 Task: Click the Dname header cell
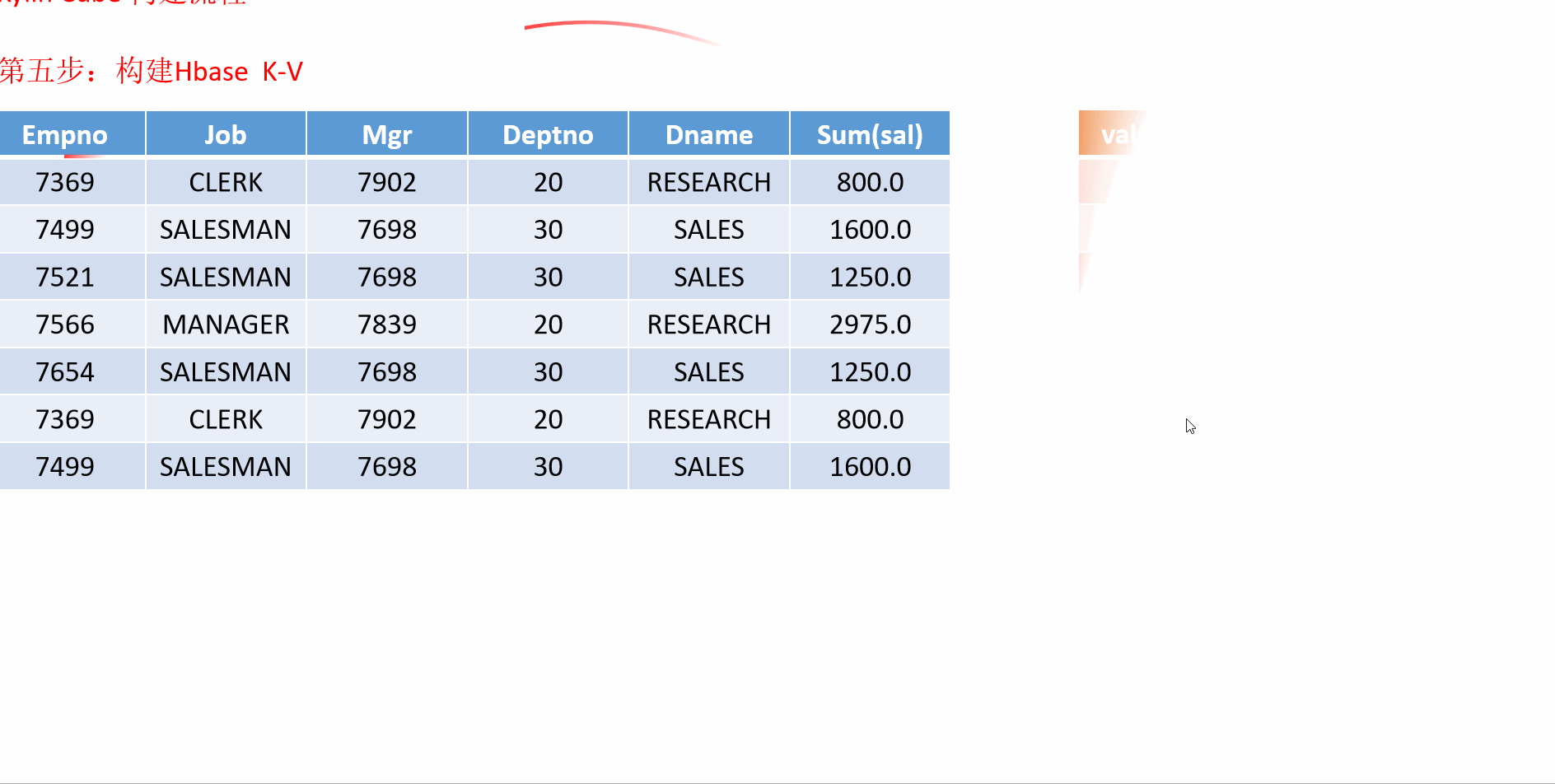click(x=709, y=133)
